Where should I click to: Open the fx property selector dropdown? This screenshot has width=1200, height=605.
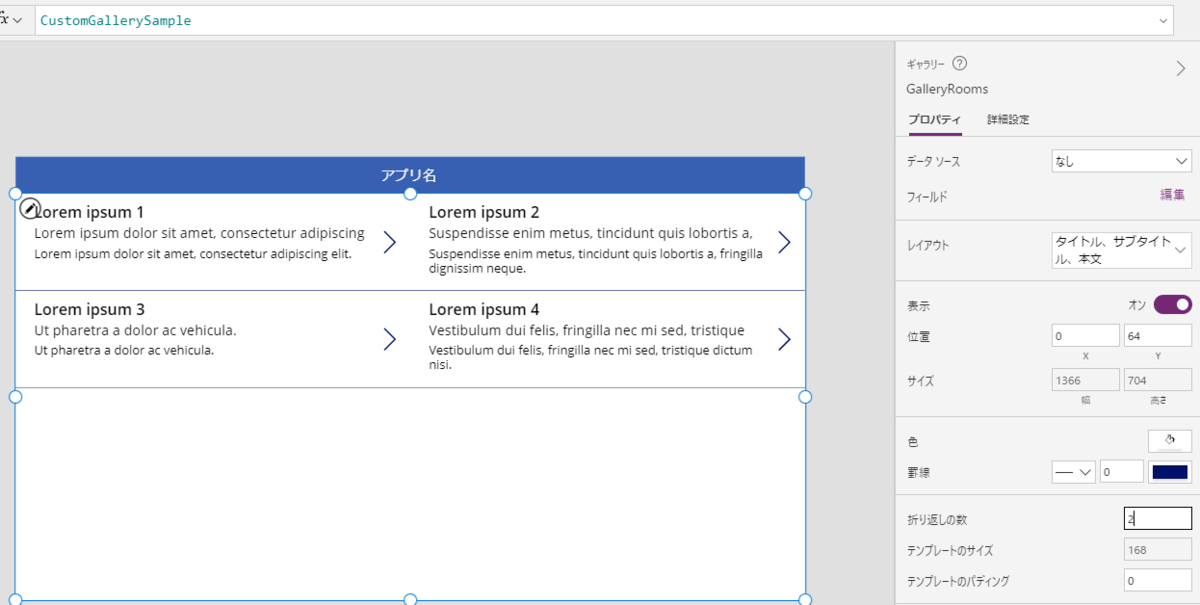coord(11,20)
